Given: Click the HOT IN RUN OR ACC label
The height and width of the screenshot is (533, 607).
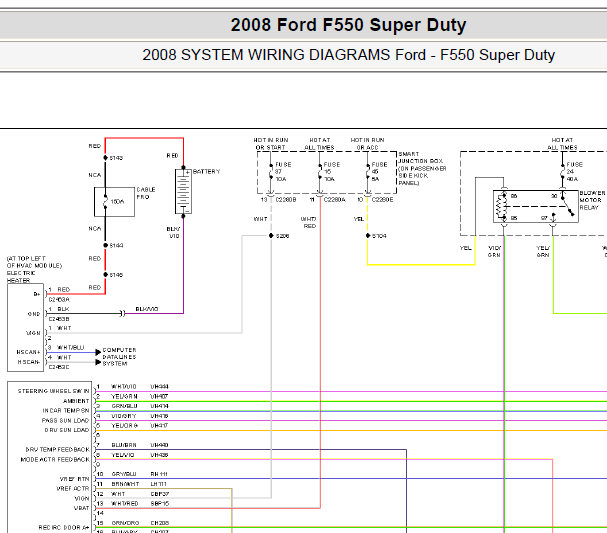Looking at the screenshot, I should [x=367, y=144].
